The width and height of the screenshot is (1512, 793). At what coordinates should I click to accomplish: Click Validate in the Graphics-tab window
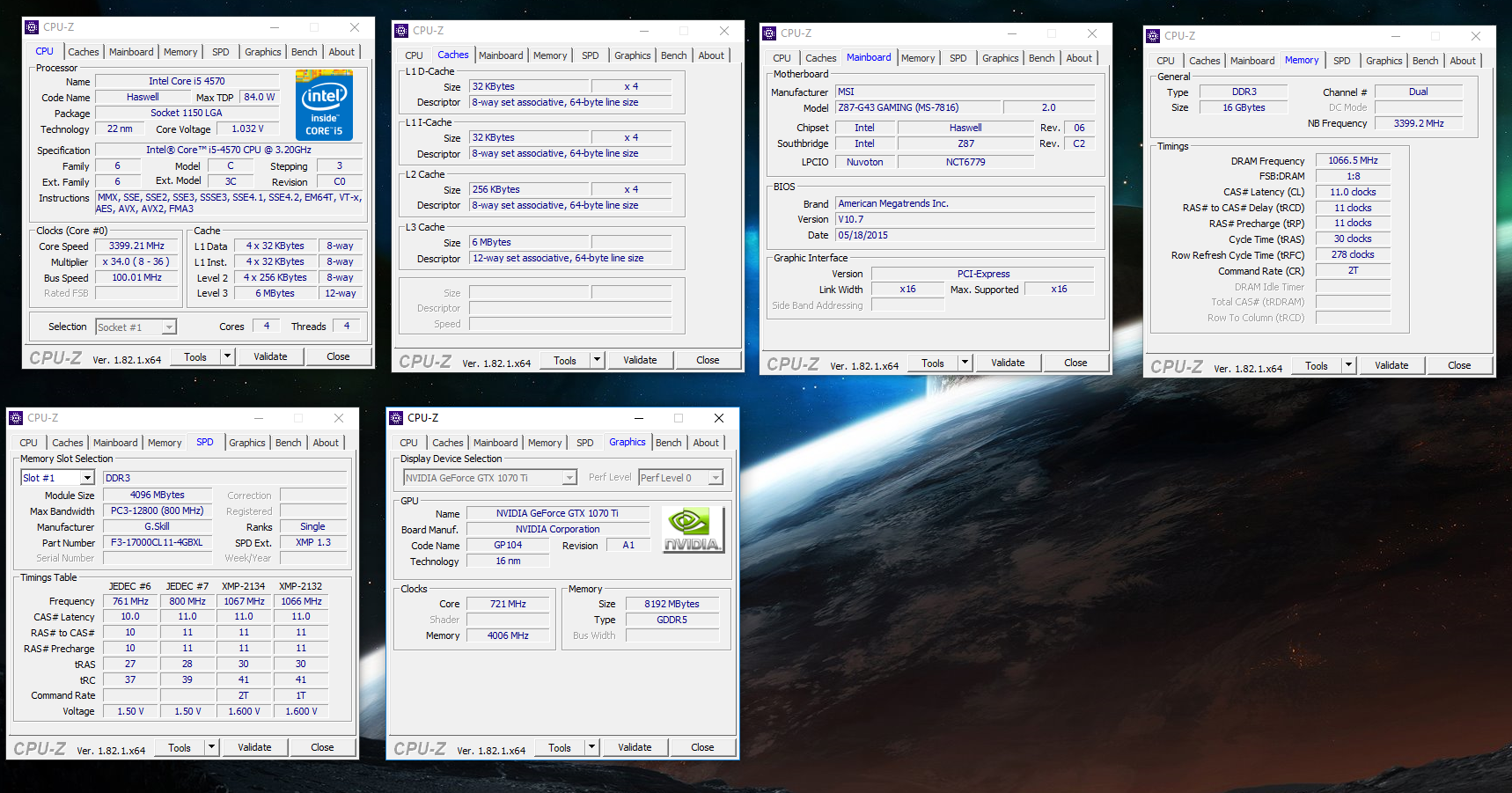pos(635,747)
